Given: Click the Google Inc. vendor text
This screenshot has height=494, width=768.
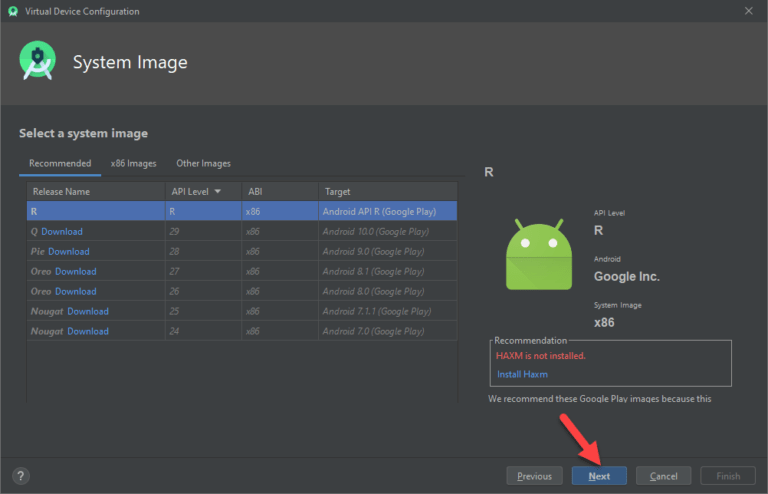Looking at the screenshot, I should pos(626,277).
